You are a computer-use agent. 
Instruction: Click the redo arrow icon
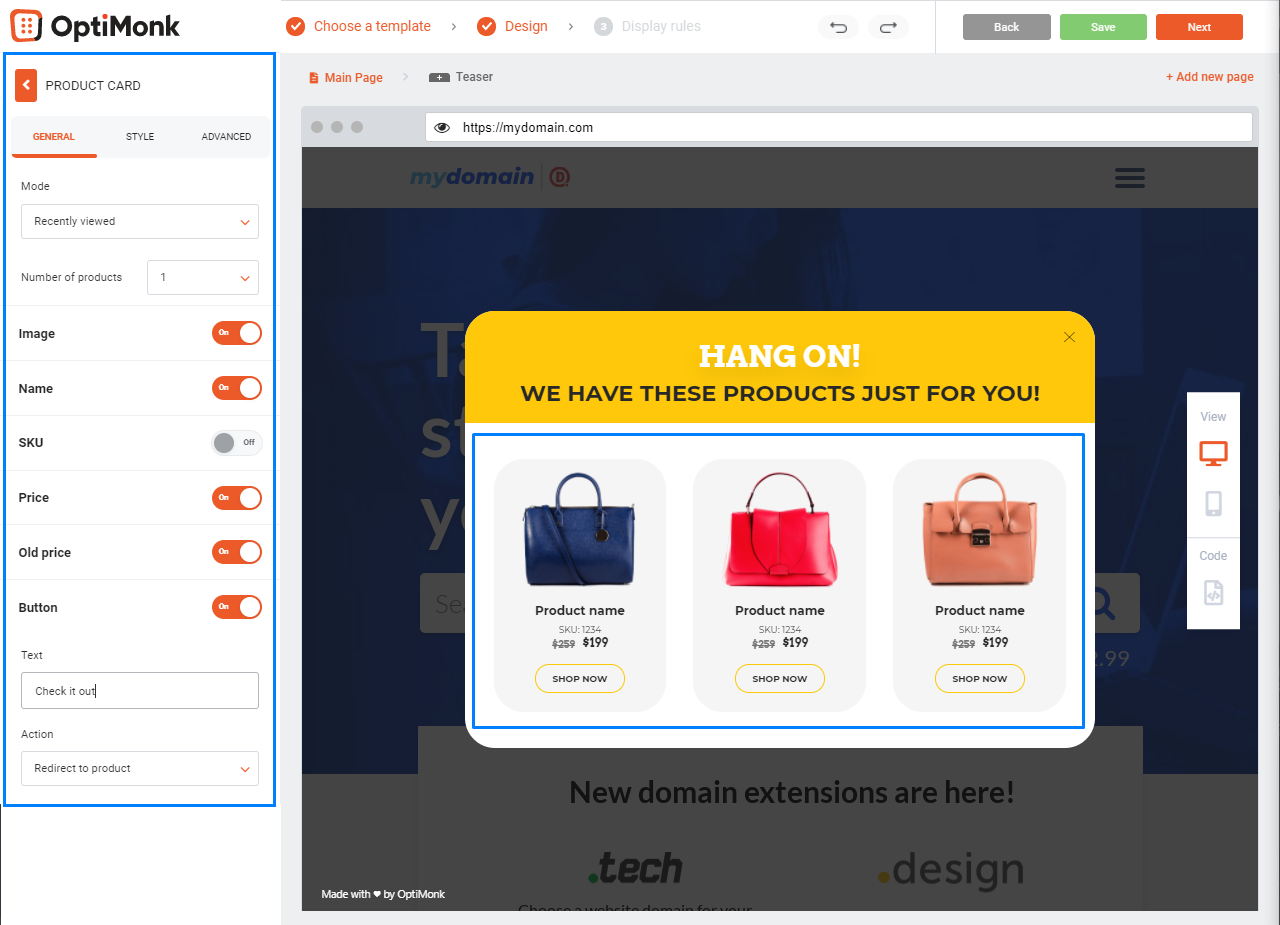pos(888,27)
